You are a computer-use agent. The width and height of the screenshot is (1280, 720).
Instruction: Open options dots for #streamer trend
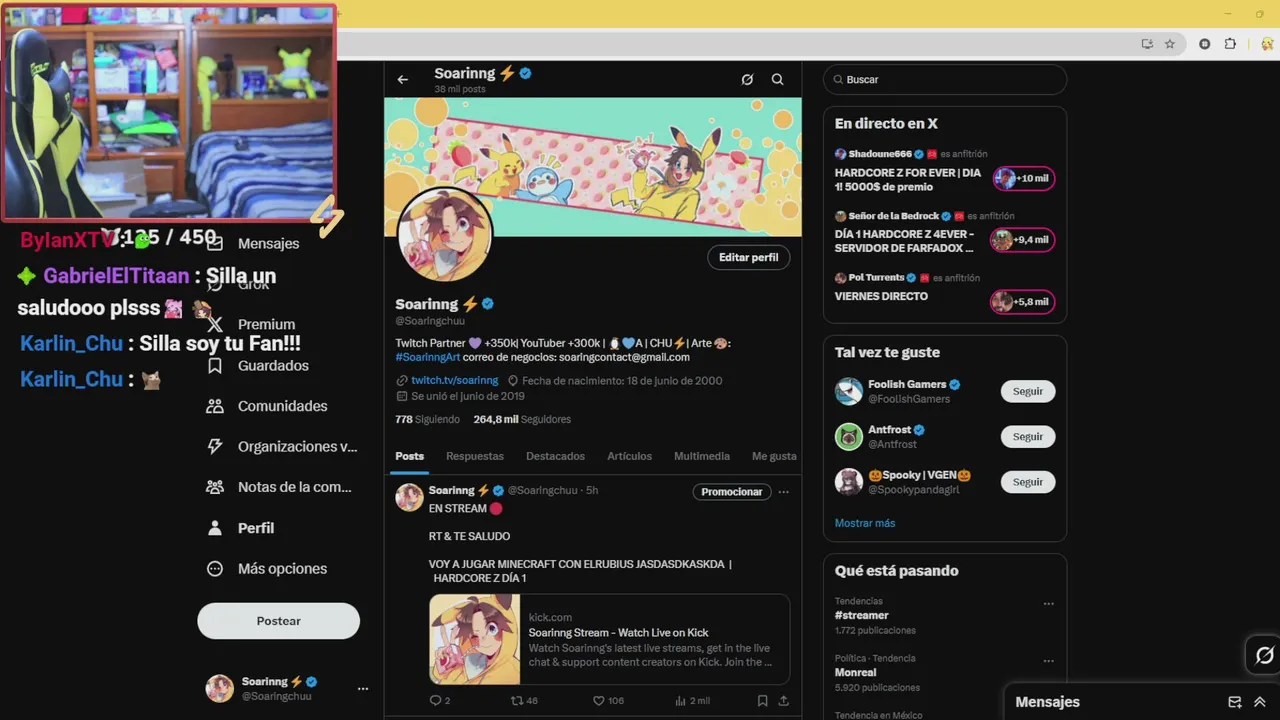[1048, 604]
